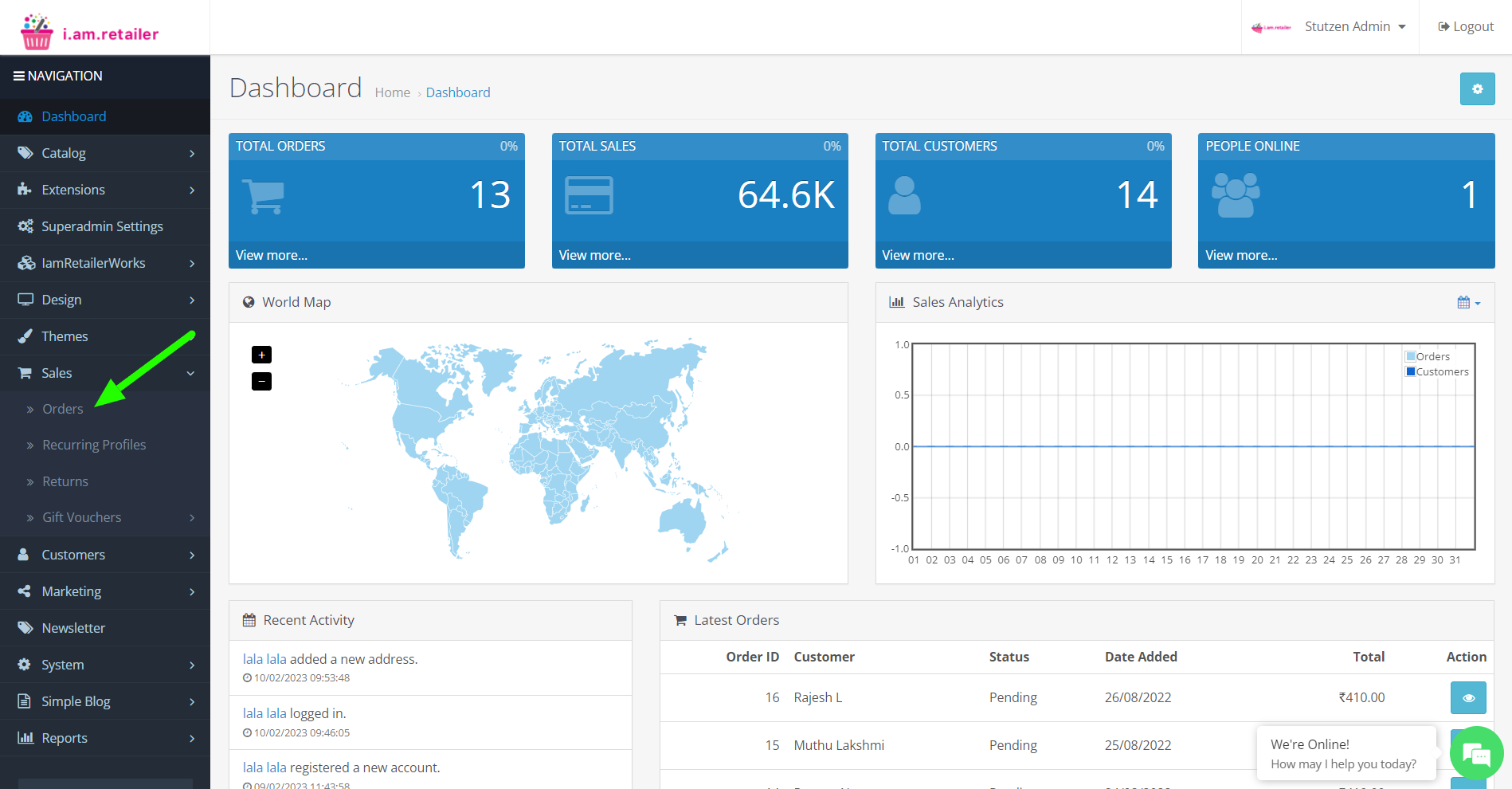Viewport: 1512px width, 789px height.
Task: View order 16 with the eye button
Action: click(x=1468, y=698)
